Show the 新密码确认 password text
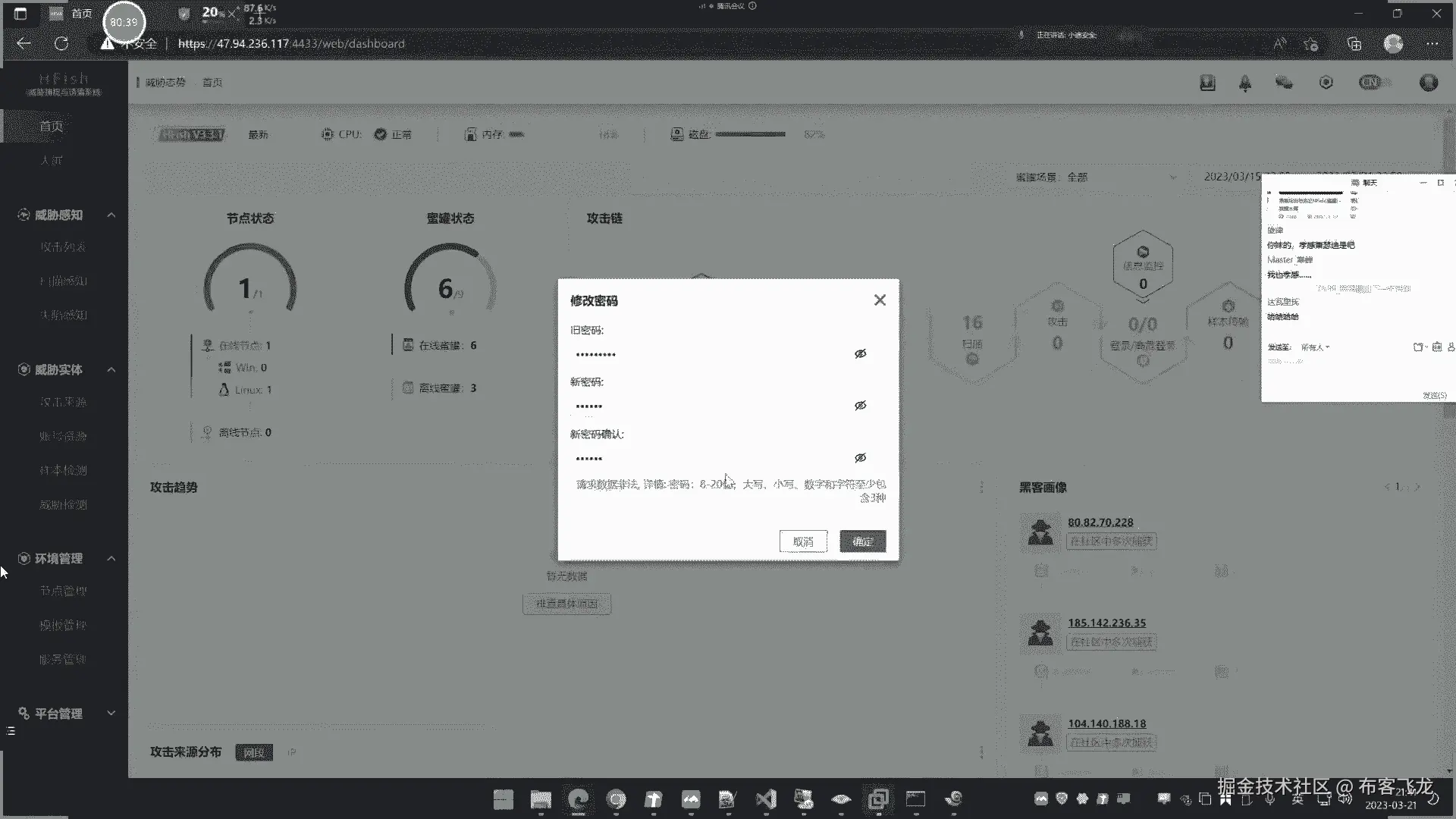1456x819 pixels. 860,458
